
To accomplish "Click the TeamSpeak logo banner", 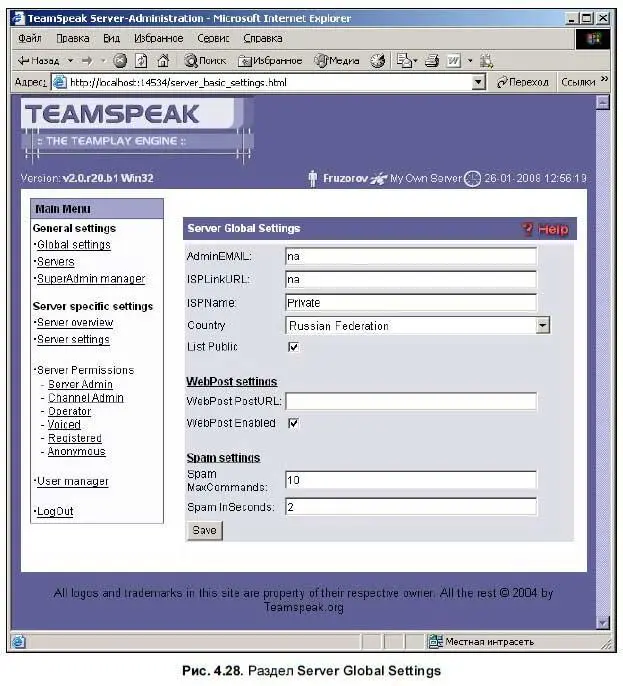I will pos(137,129).
